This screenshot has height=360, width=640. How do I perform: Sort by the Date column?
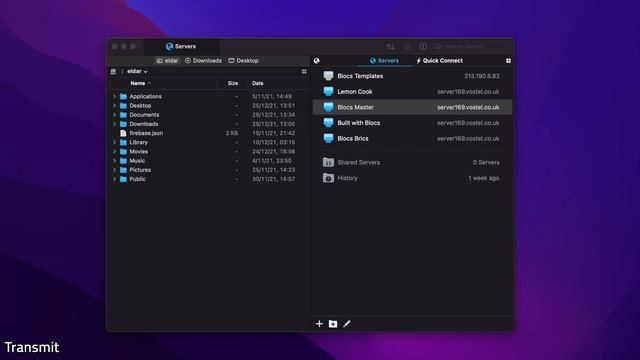[x=258, y=83]
